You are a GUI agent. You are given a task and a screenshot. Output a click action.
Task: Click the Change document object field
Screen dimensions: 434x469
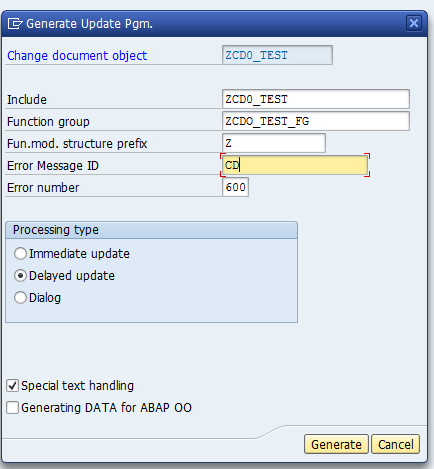(x=277, y=55)
